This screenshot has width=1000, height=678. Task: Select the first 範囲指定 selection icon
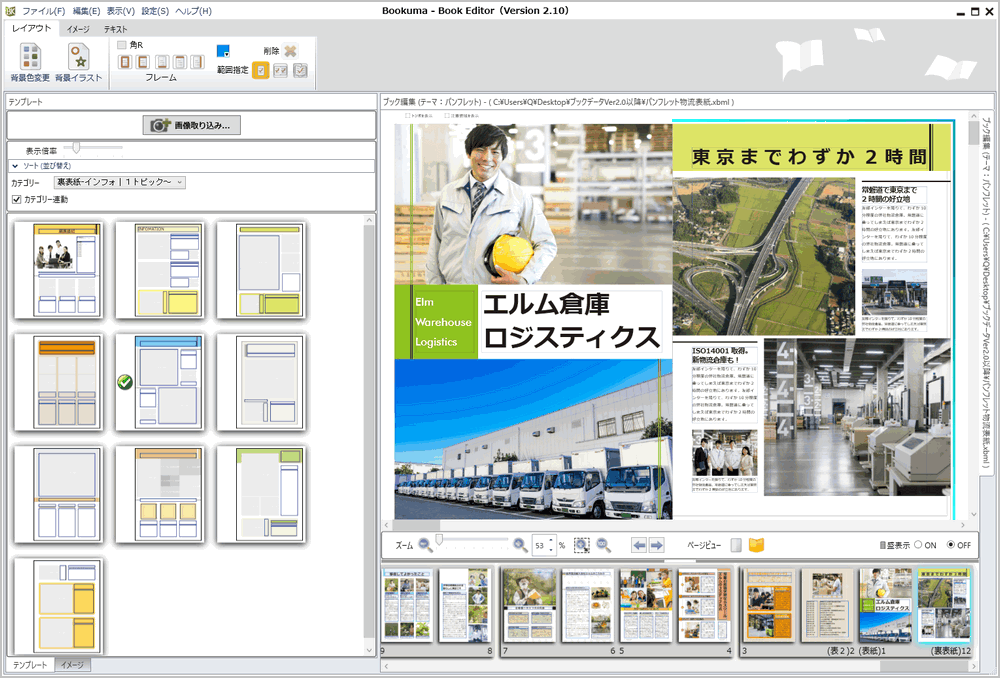point(260,69)
